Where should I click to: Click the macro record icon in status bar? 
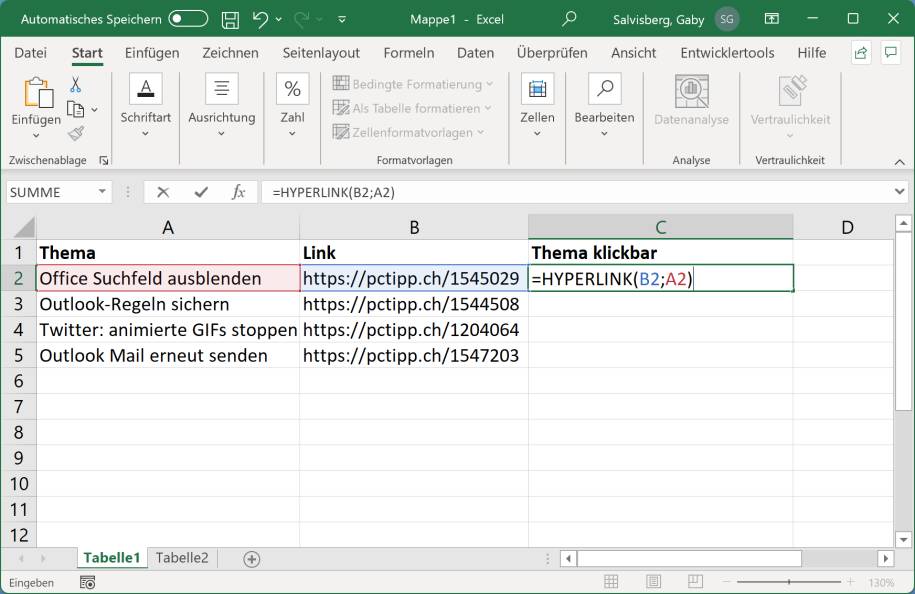coord(88,582)
